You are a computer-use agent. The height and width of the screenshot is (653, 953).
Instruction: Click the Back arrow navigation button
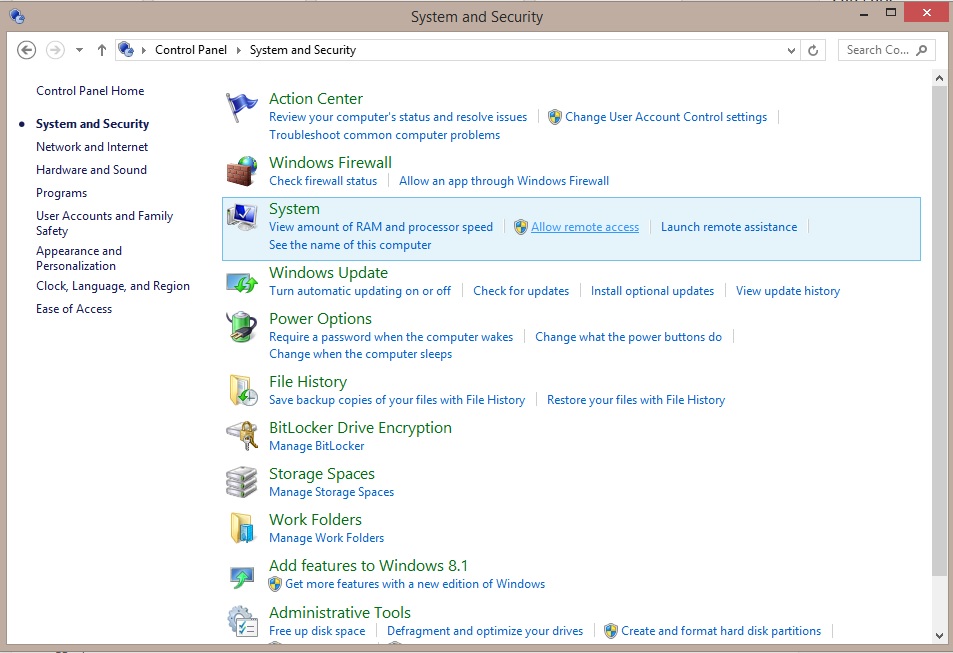coord(26,50)
